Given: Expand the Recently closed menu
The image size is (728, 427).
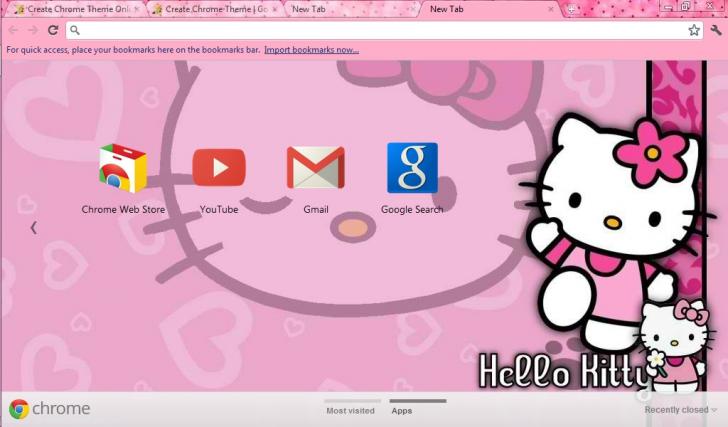Looking at the screenshot, I should click(x=680, y=410).
